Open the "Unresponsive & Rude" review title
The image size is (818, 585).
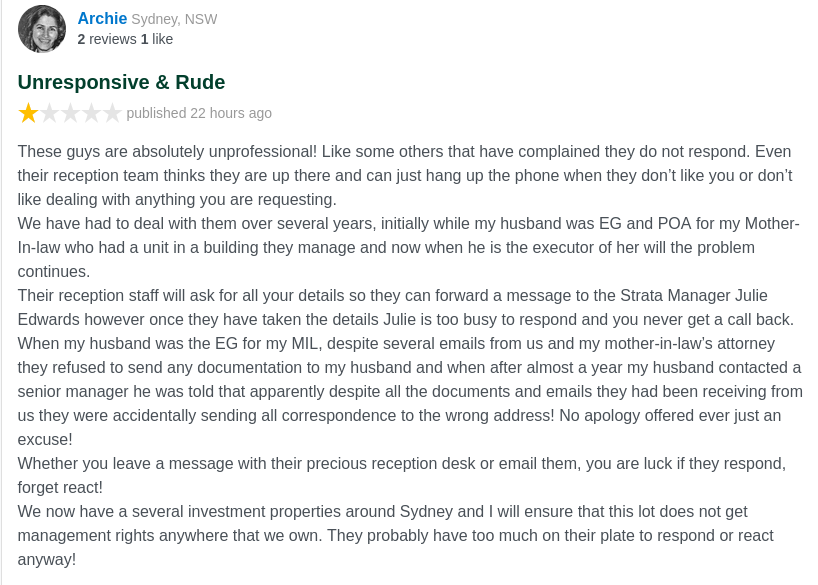121,82
